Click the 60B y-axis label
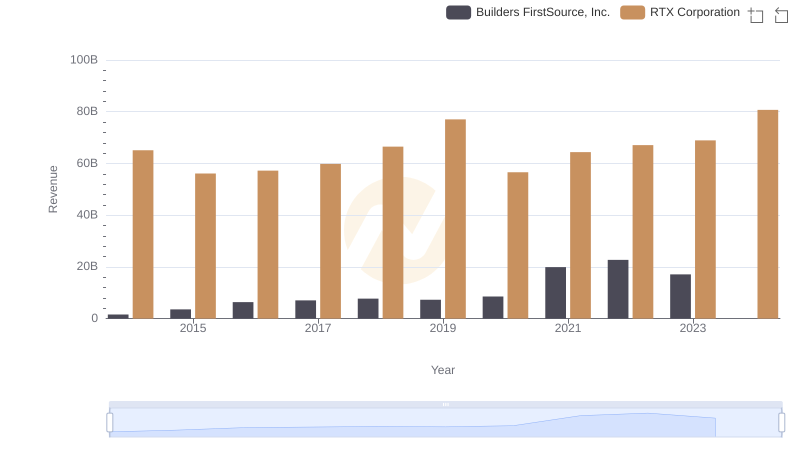Image resolution: width=800 pixels, height=461 pixels. pyautogui.click(x=87, y=163)
